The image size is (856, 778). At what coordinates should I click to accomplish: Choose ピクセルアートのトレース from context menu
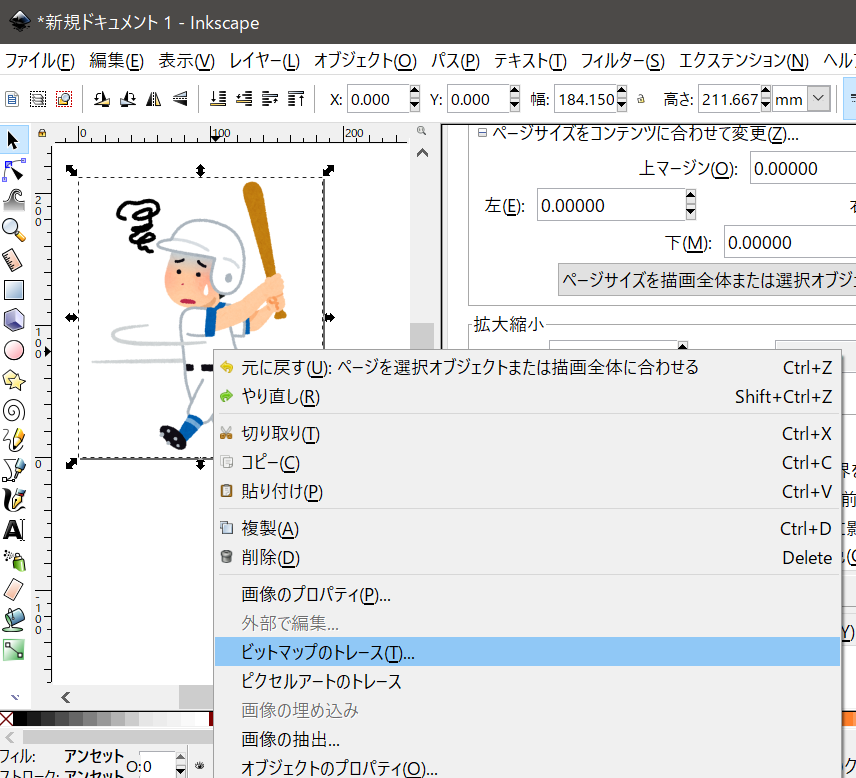pos(527,681)
